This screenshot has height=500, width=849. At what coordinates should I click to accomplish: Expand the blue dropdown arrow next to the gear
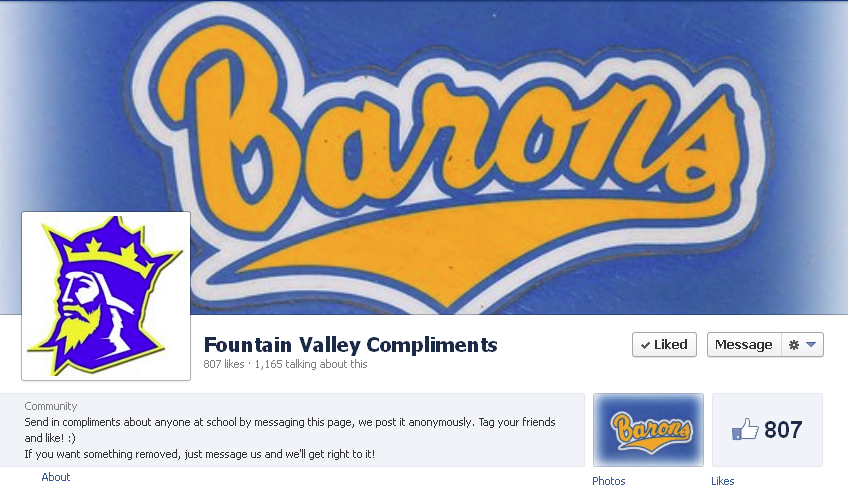[x=811, y=345]
